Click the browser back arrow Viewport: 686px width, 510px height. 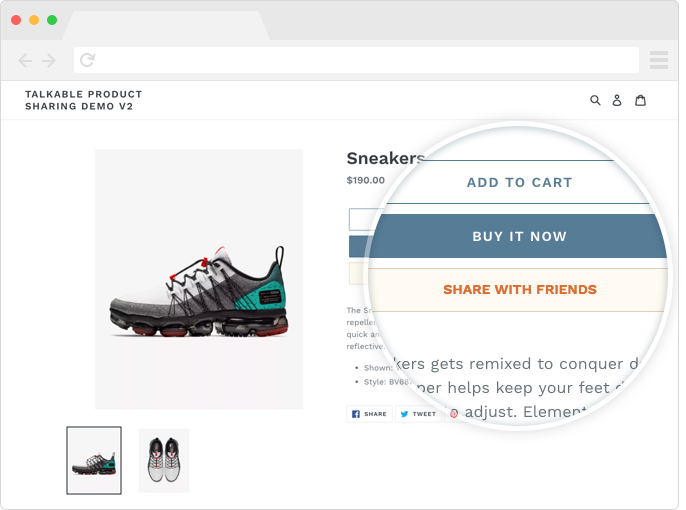coord(26,61)
